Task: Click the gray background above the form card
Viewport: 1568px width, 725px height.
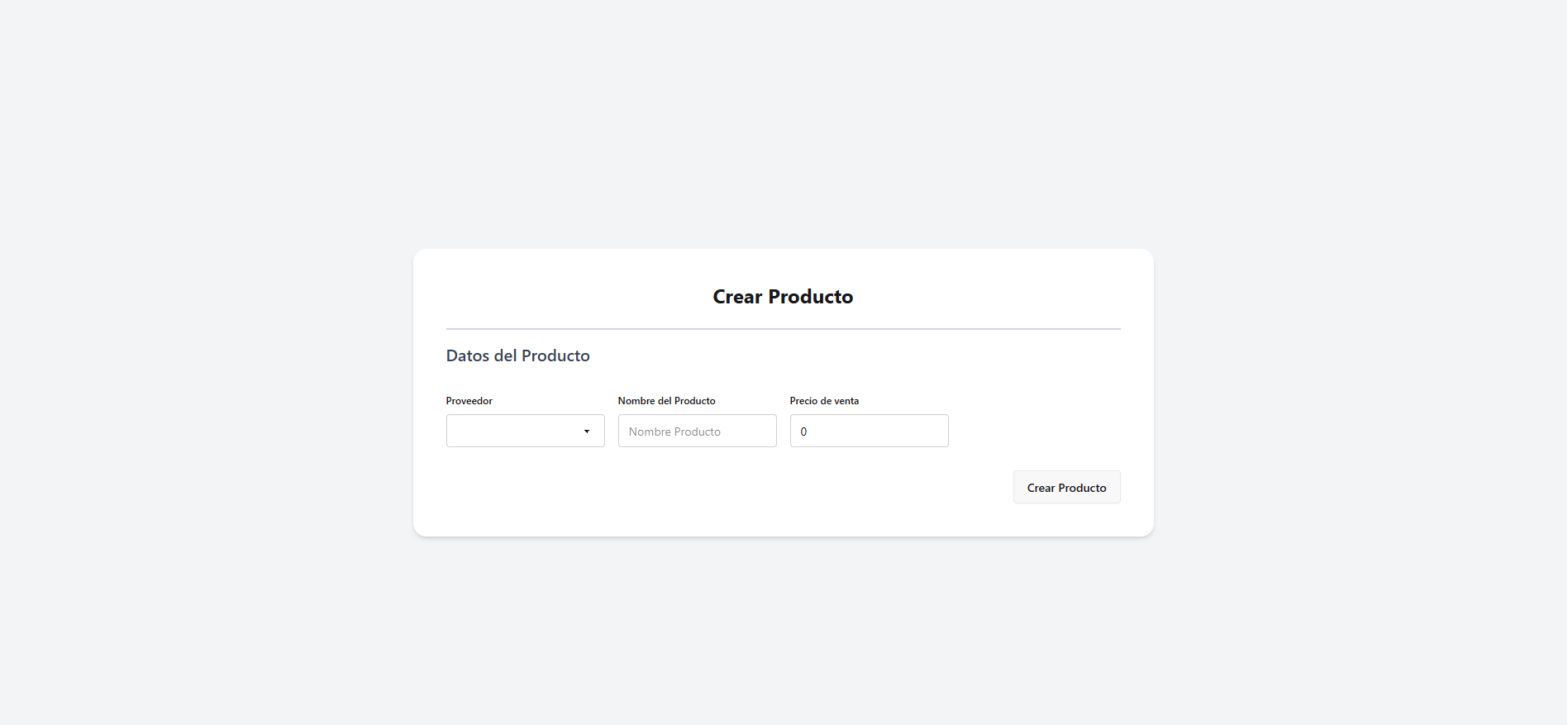Action: pos(783,124)
